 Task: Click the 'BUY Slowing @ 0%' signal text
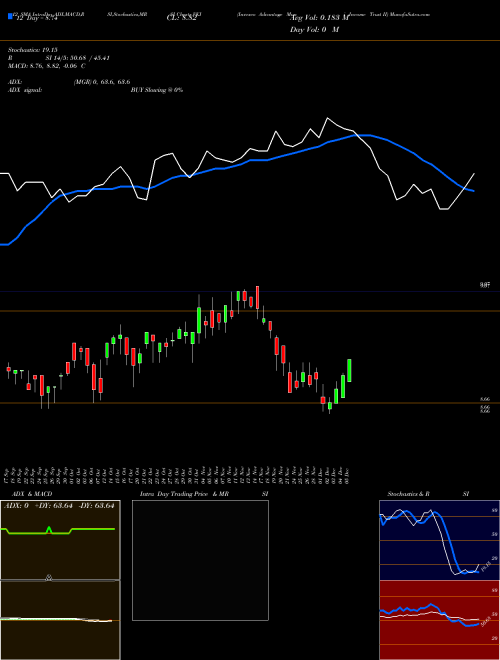(x=157, y=90)
